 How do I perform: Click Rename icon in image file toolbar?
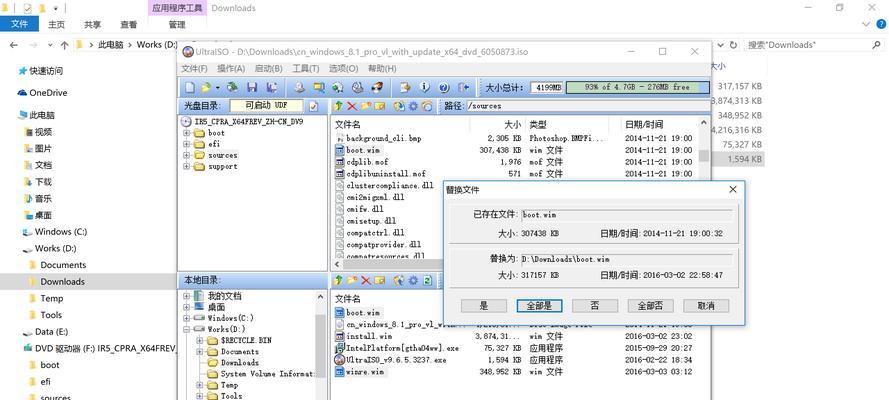[x=379, y=105]
